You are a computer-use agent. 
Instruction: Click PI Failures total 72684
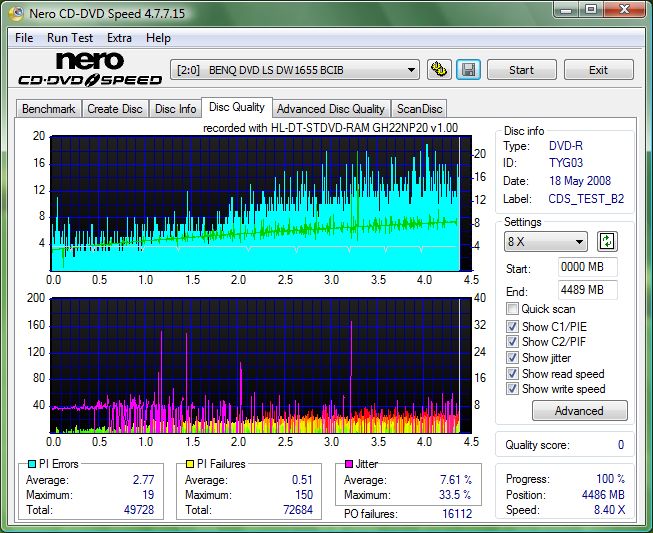(298, 510)
